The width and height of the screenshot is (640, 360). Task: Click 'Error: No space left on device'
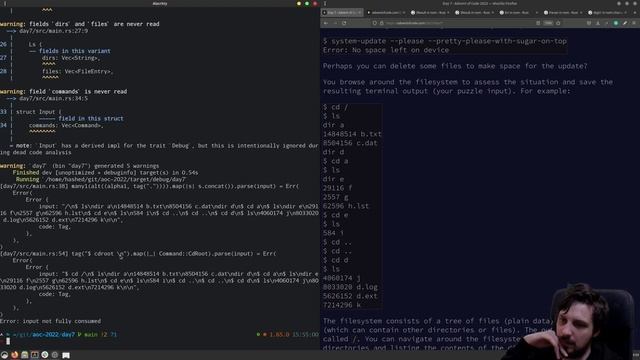[386, 50]
